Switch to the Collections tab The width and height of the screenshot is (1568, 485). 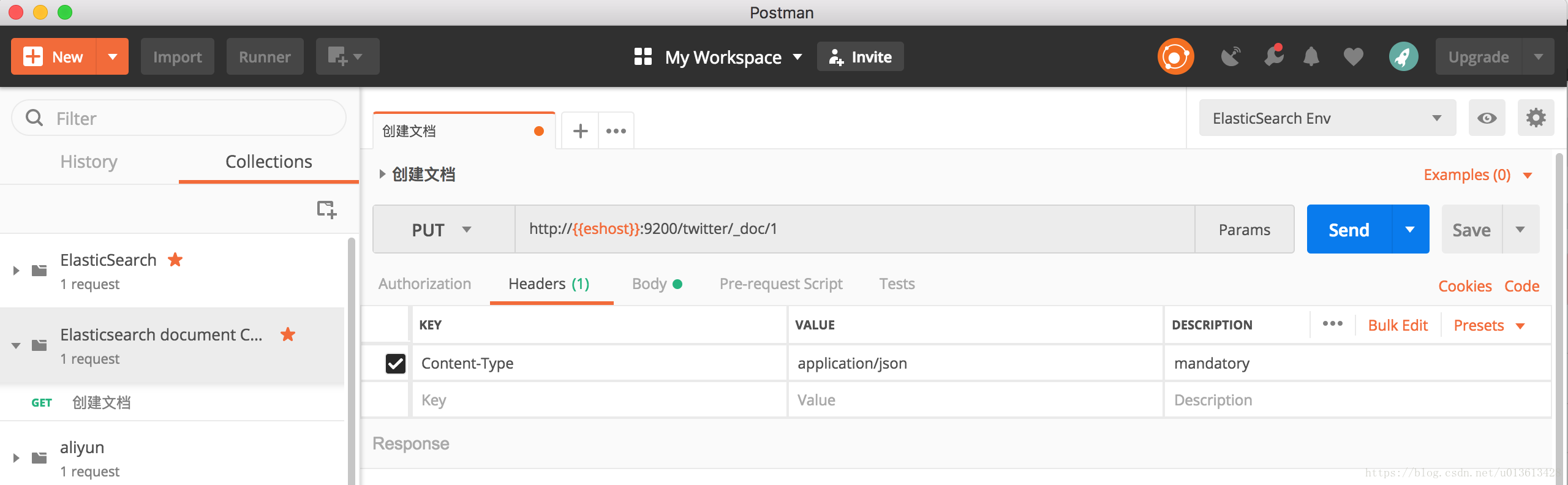coord(268,162)
